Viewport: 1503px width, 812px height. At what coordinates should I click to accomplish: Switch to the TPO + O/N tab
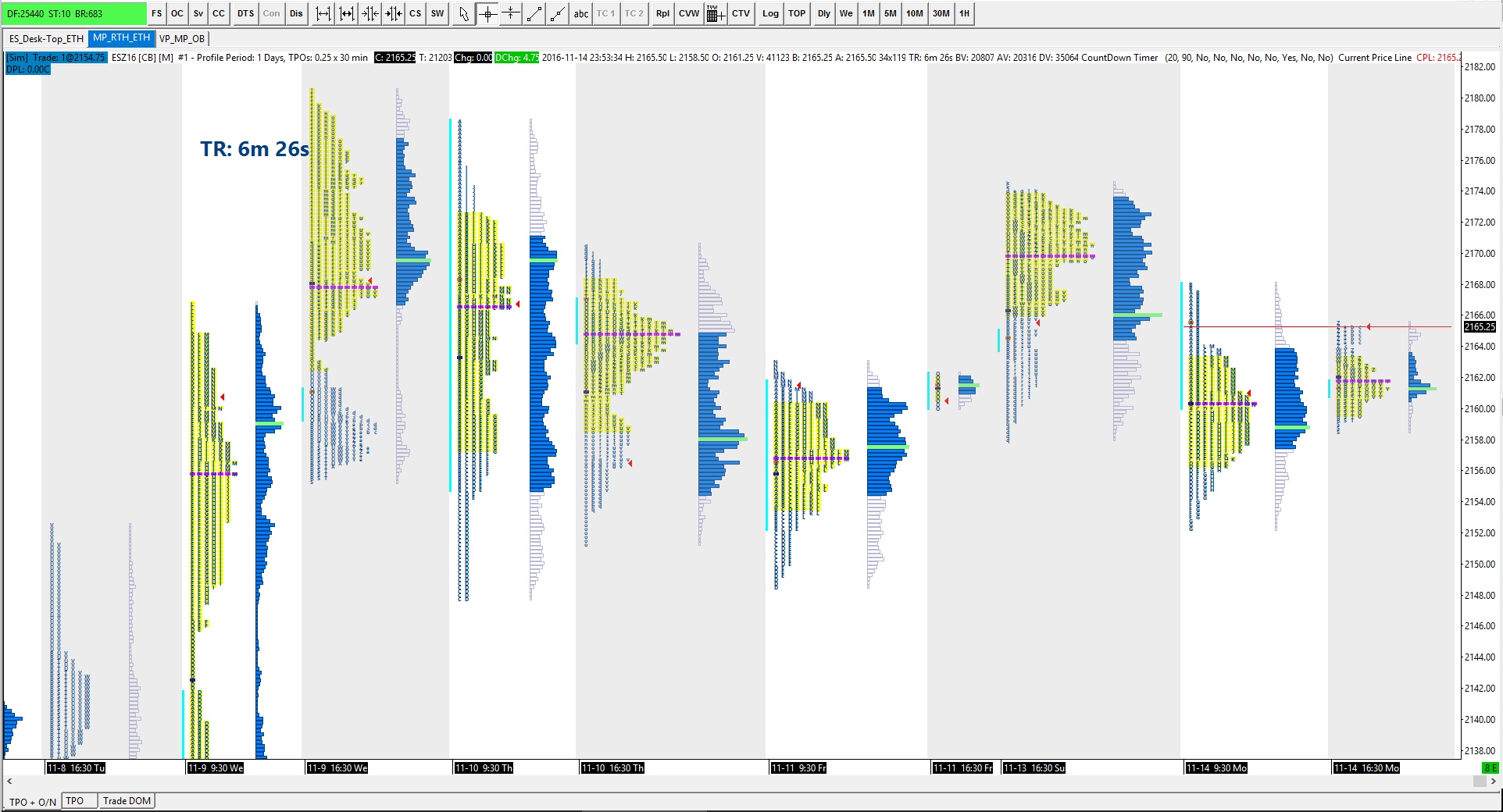pos(33,802)
